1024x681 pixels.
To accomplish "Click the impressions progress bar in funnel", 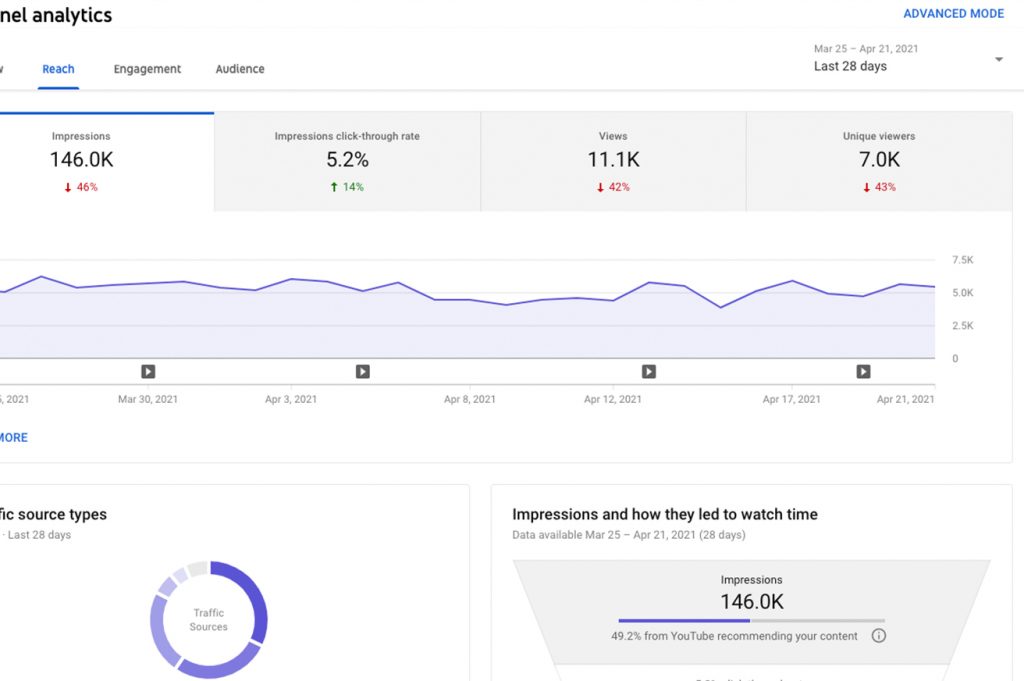I will pyautogui.click(x=751, y=620).
